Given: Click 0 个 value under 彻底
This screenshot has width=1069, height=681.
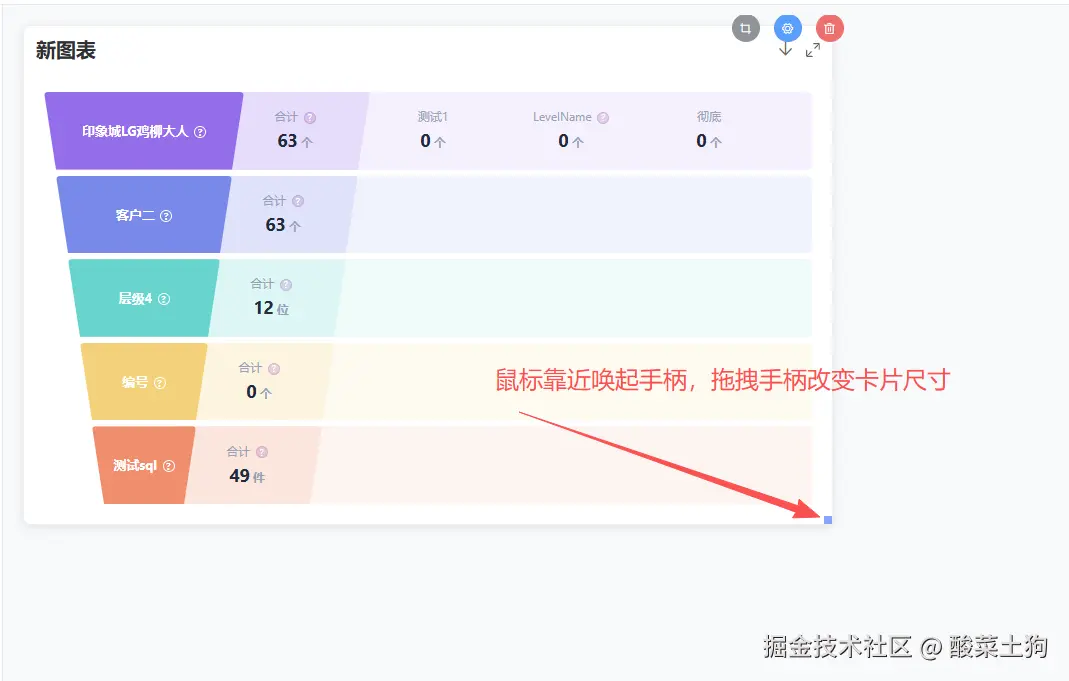Looking at the screenshot, I should click(709, 141).
